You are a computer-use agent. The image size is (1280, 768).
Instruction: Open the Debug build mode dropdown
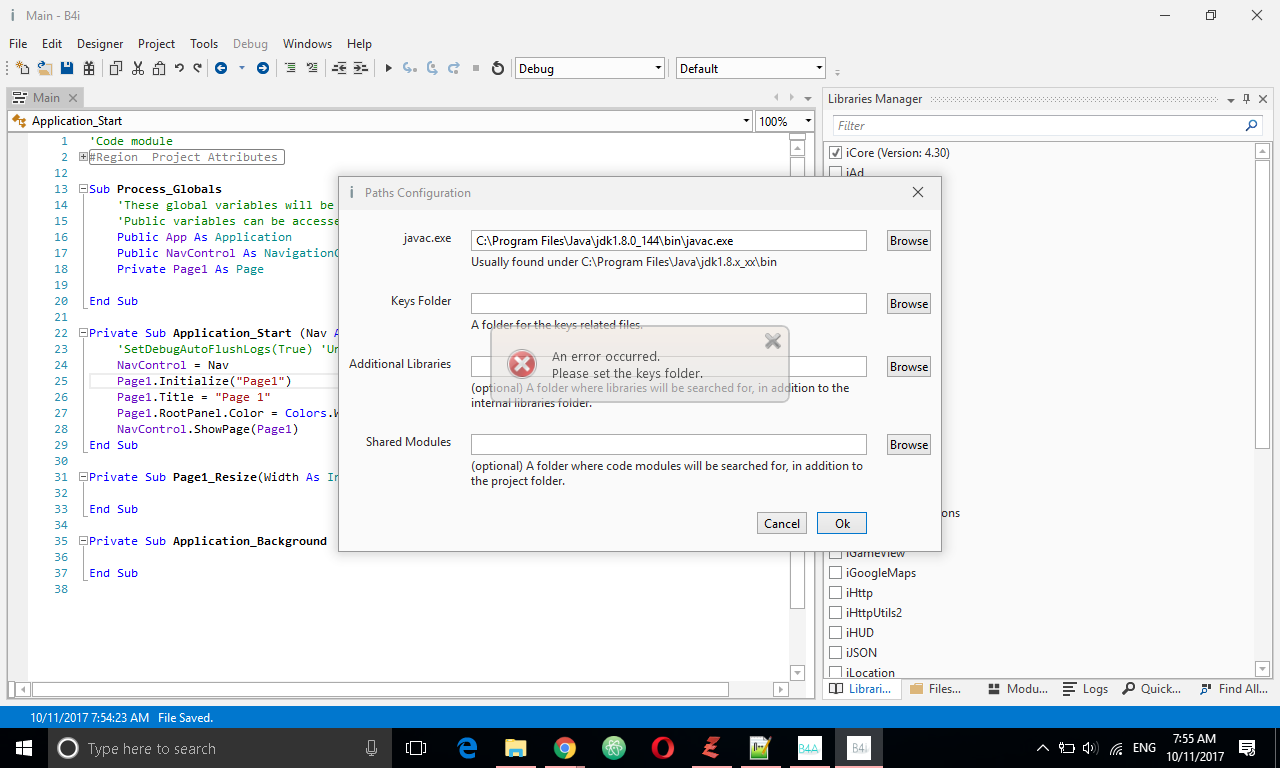pos(658,68)
